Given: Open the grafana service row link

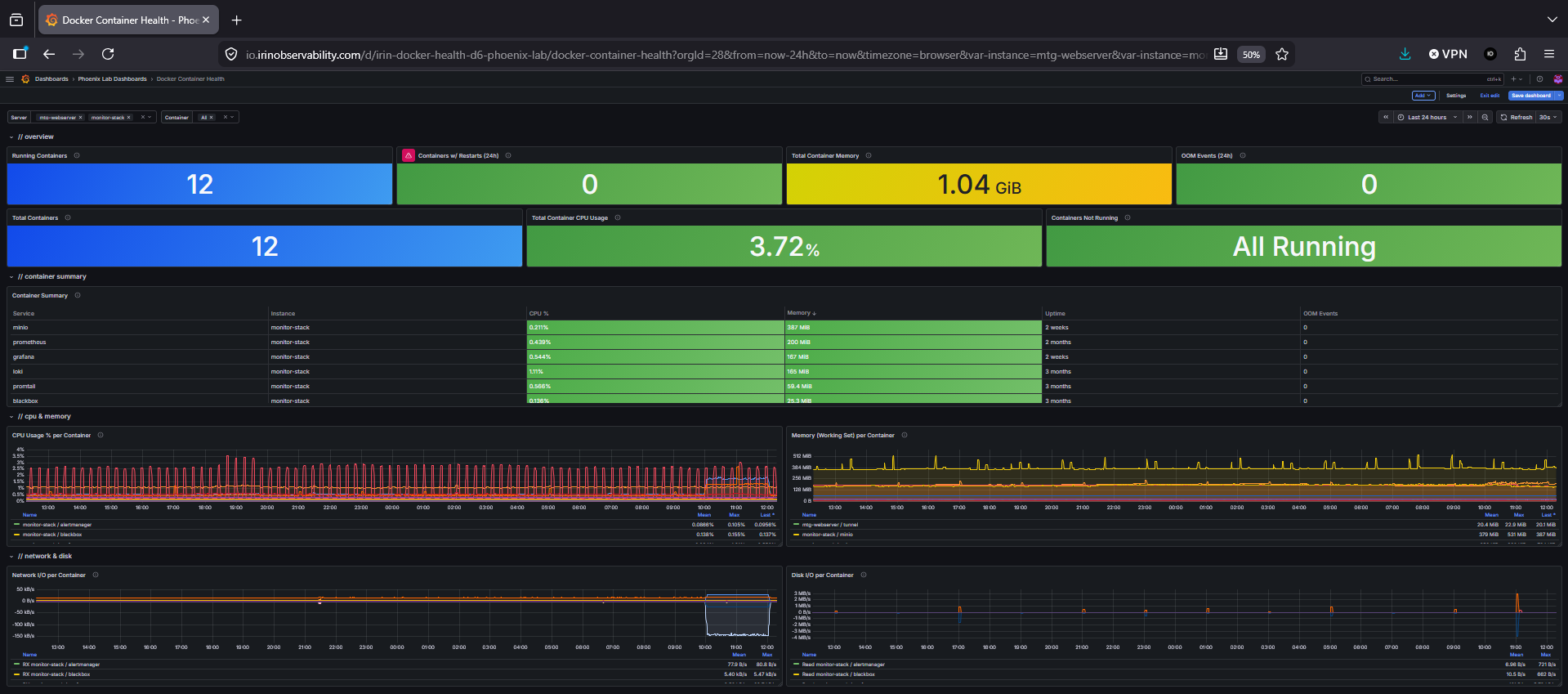Looking at the screenshot, I should 24,357.
